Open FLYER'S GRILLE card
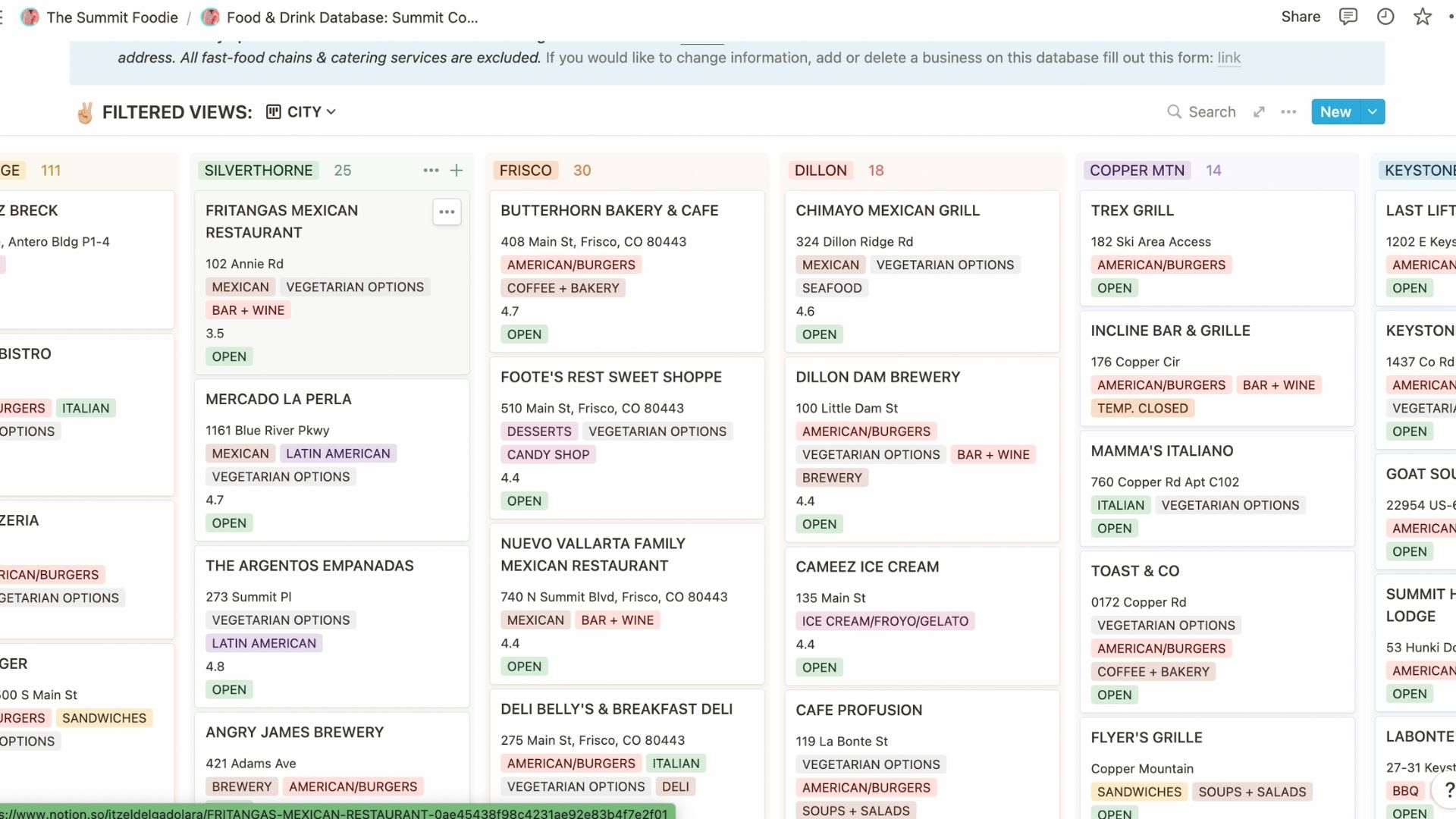 1217,768
